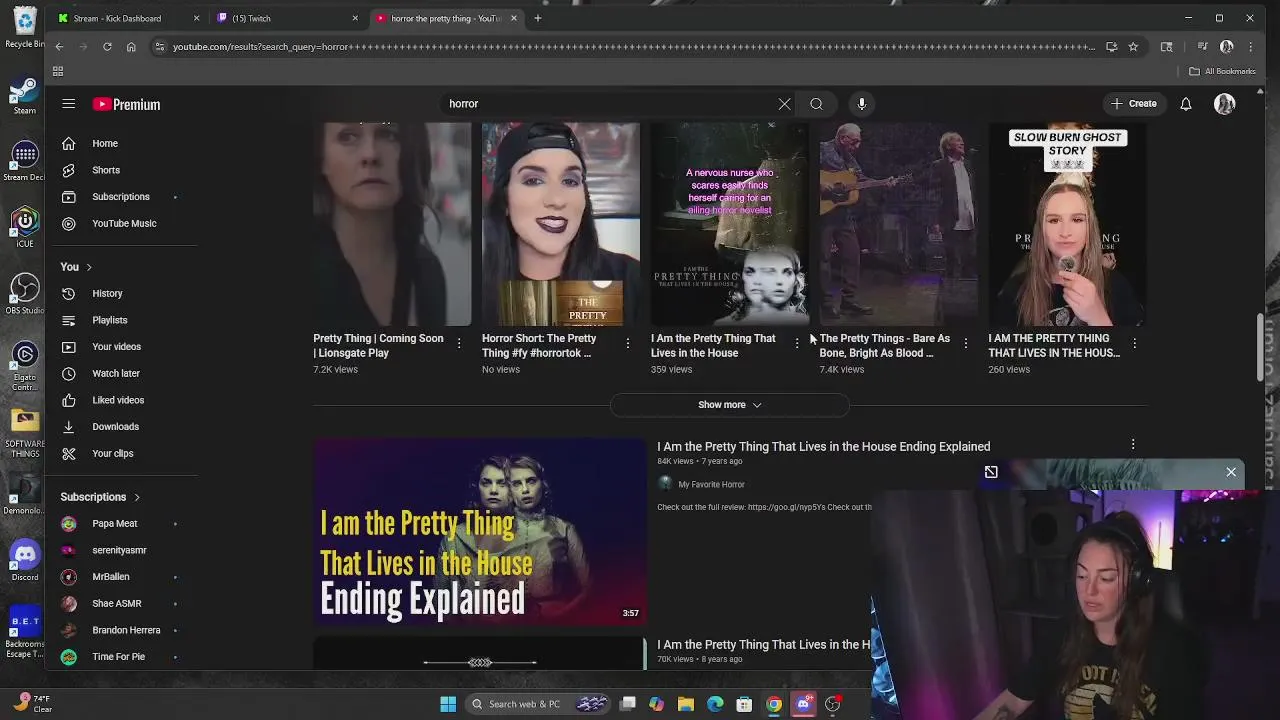Open Subscriptions in sidebar
Viewport: 1280px width, 720px height.
pyautogui.click(x=120, y=197)
